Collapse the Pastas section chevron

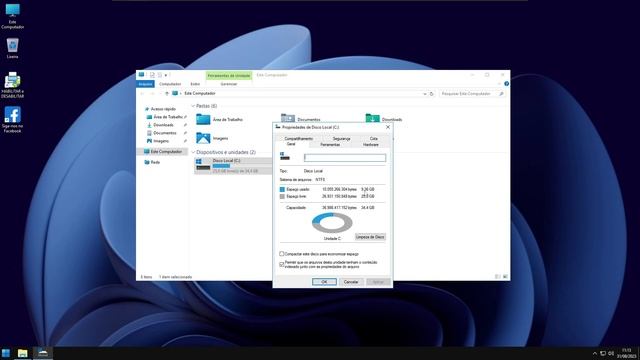click(193, 106)
